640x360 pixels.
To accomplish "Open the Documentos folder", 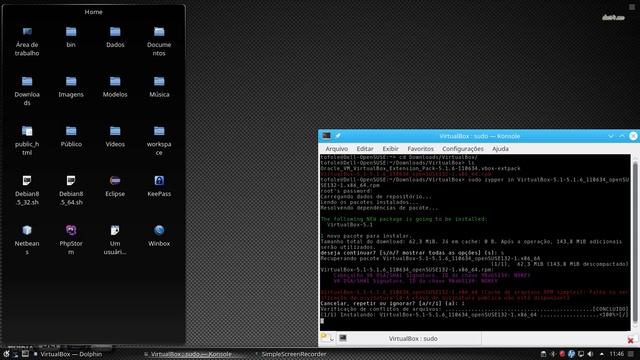I will pyautogui.click(x=159, y=41).
